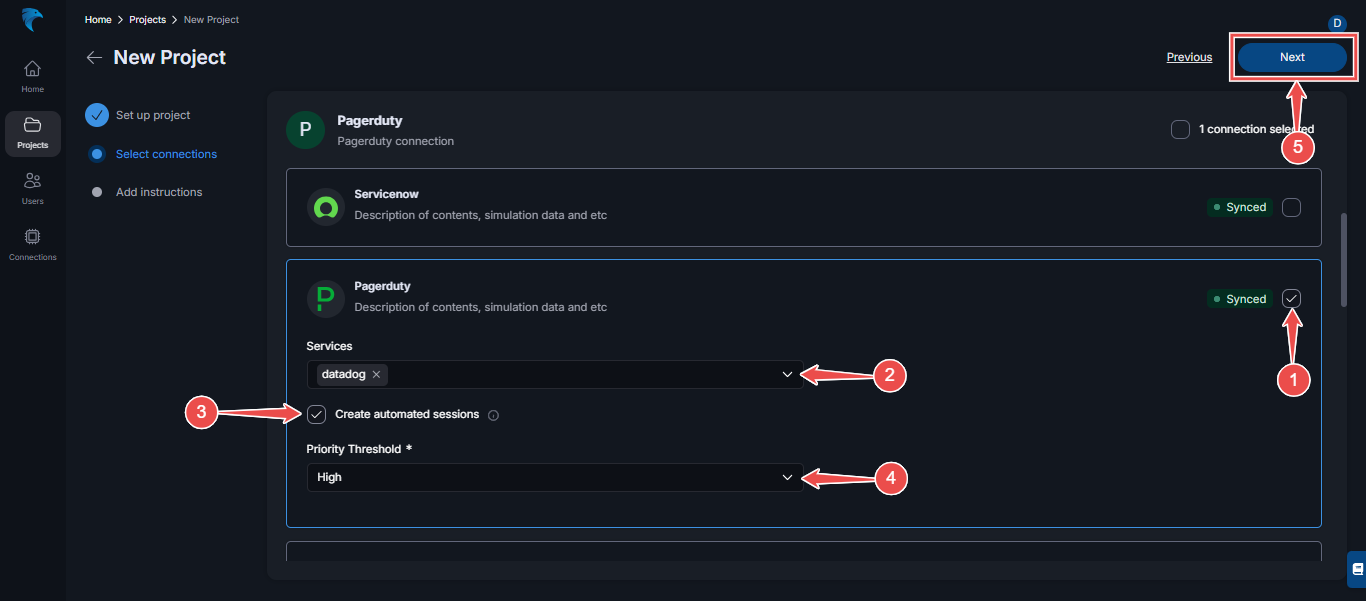Click the Next button
The image size is (1366, 601).
pos(1292,57)
